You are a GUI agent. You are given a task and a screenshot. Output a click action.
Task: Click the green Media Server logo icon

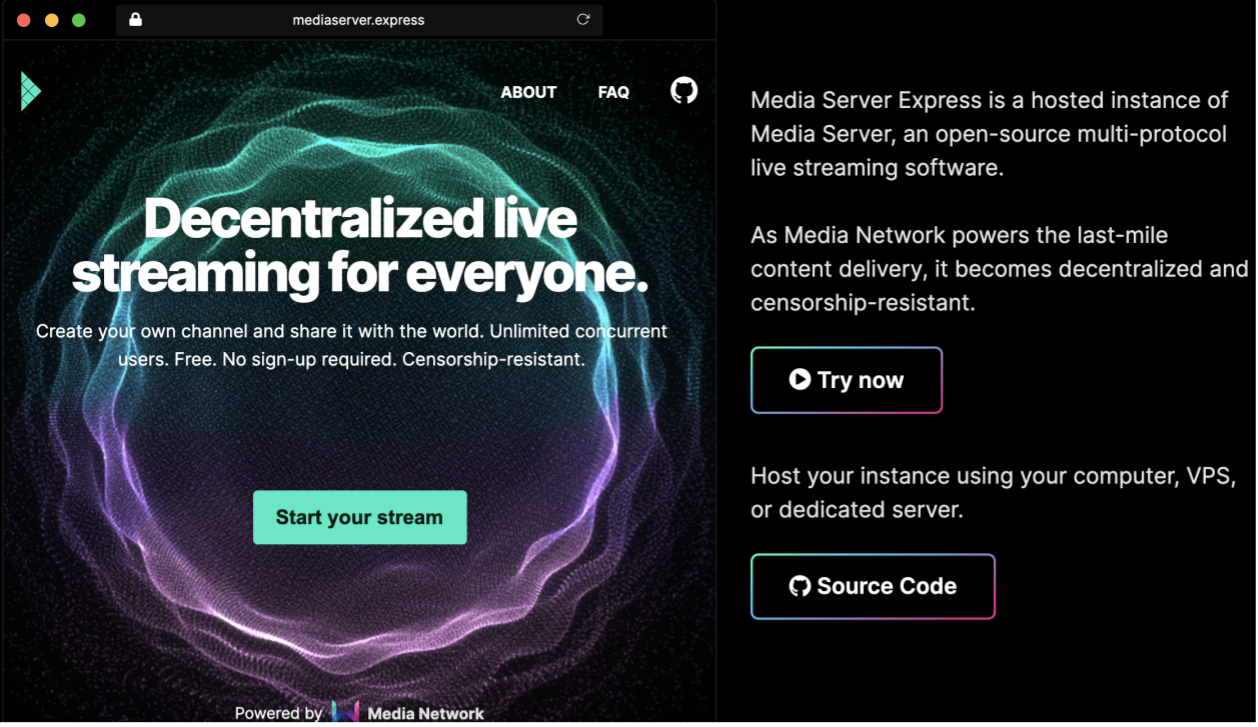pyautogui.click(x=30, y=91)
